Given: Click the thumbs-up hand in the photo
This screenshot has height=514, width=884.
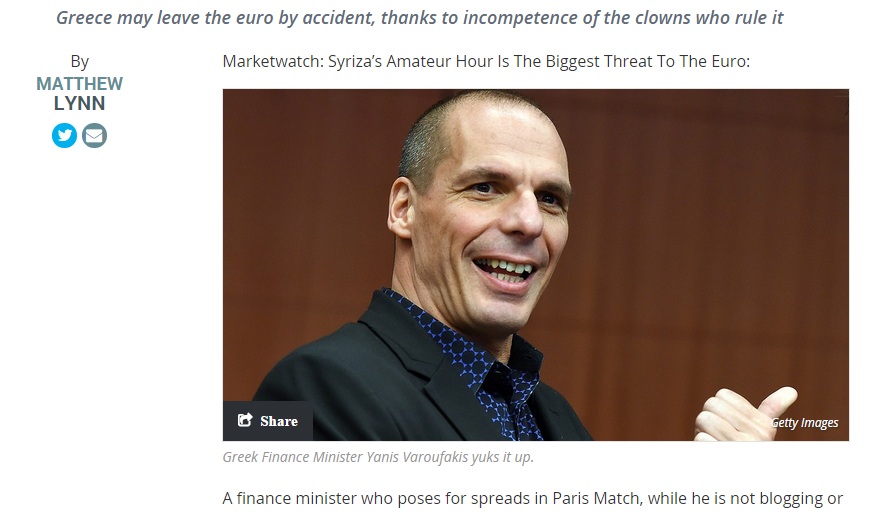Looking at the screenshot, I should [745, 414].
